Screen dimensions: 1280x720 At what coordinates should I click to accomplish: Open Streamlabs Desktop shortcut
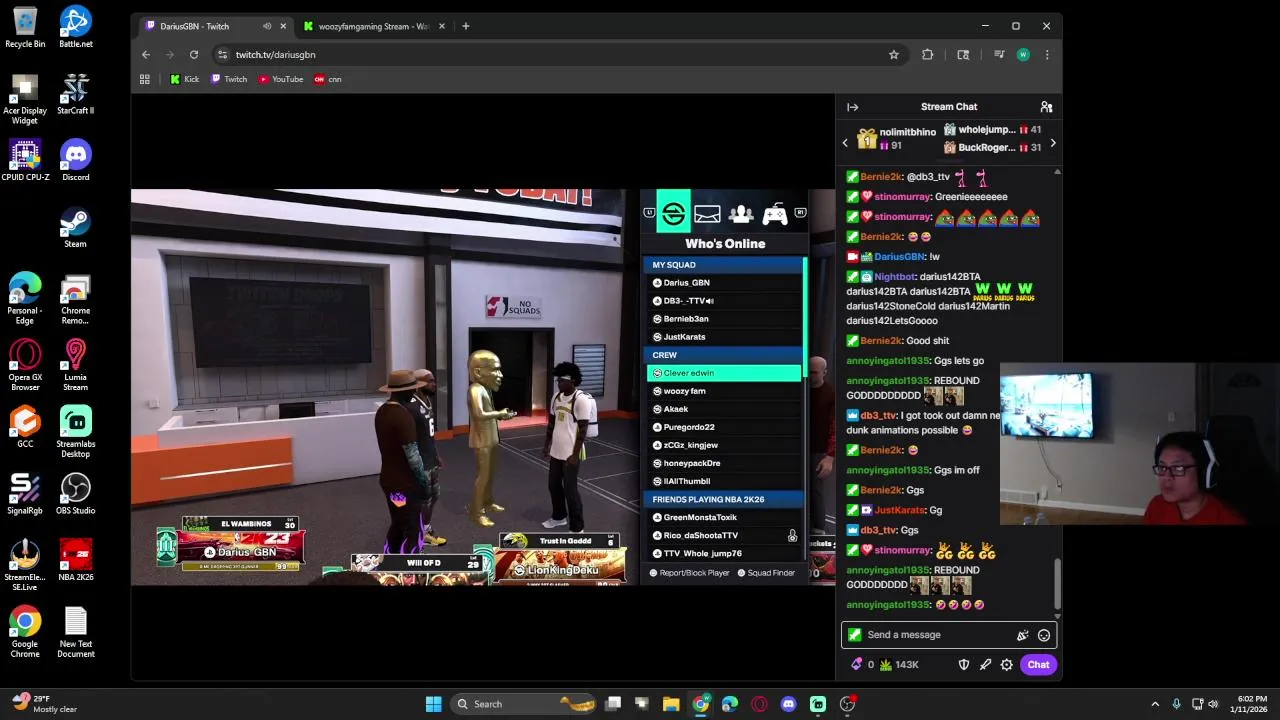75,432
